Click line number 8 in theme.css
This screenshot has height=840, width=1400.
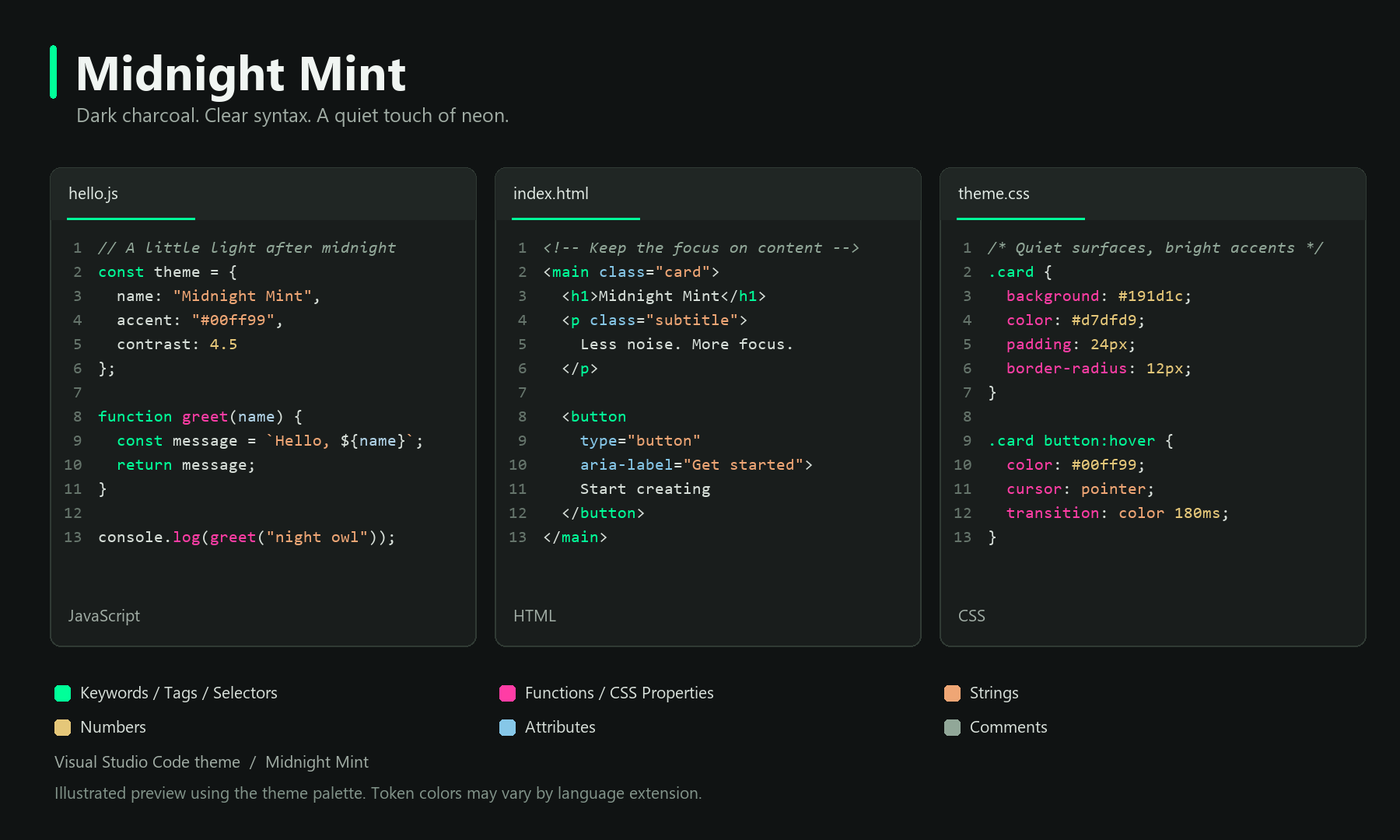coord(967,417)
